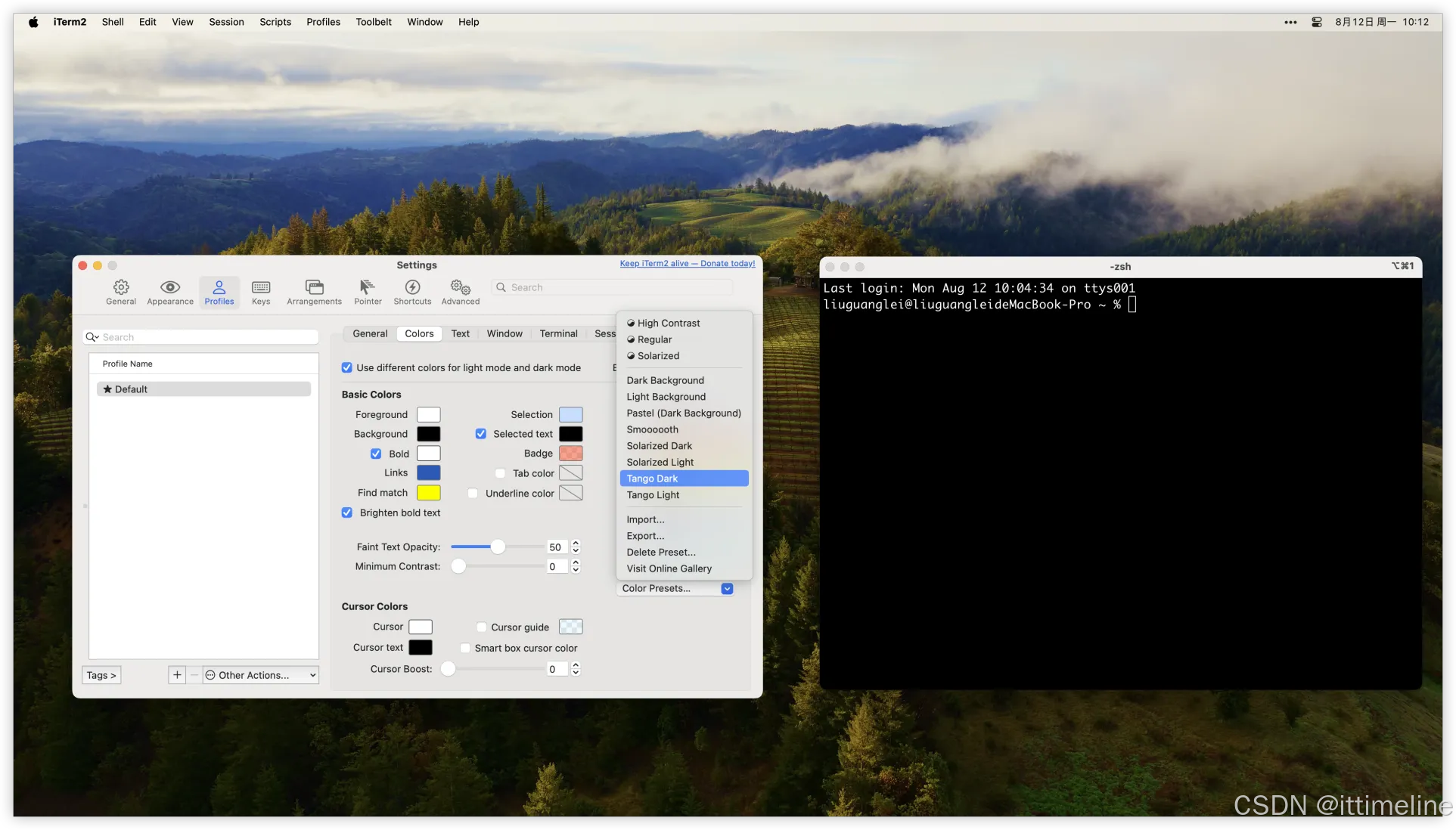The image size is (1456, 830).
Task: Open Keys keyboard icon
Action: click(x=261, y=287)
